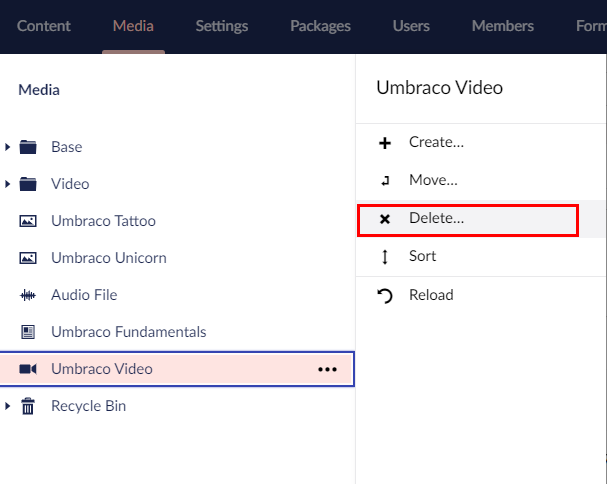Select the Umbraco Video tree row
The width and height of the screenshot is (607, 484).
(x=177, y=369)
